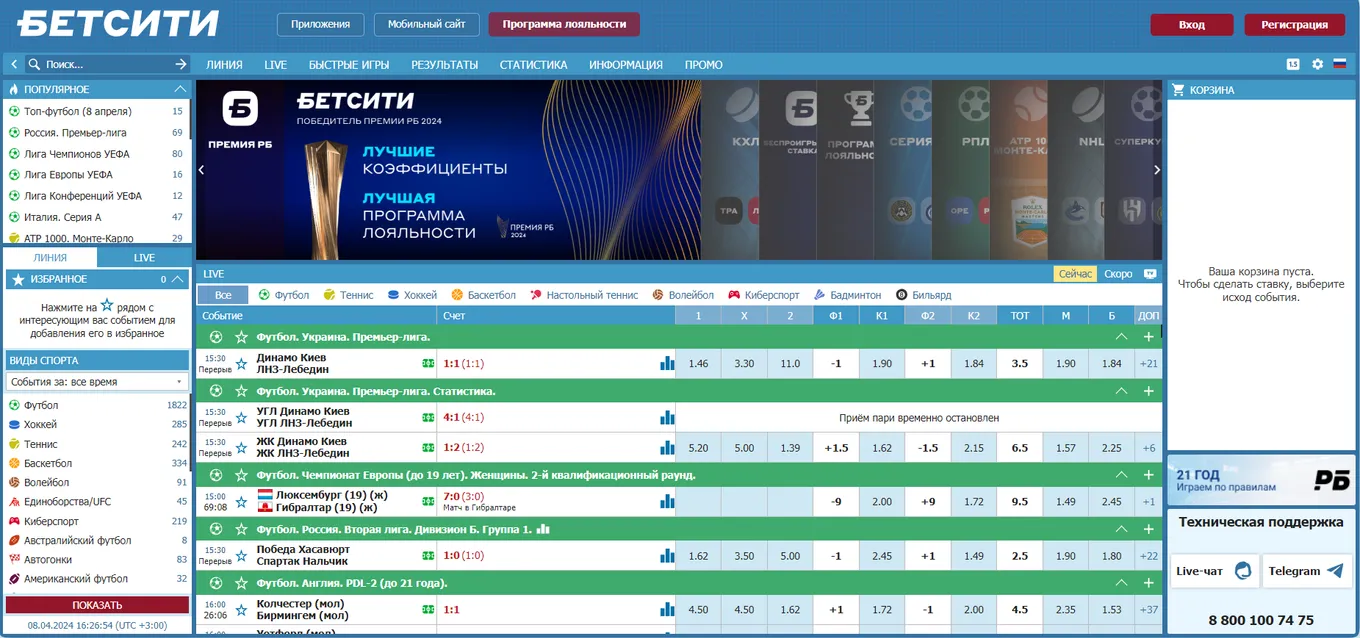
Task: Pick odds 5.00 on Спартак Нальчик win
Action: point(790,556)
